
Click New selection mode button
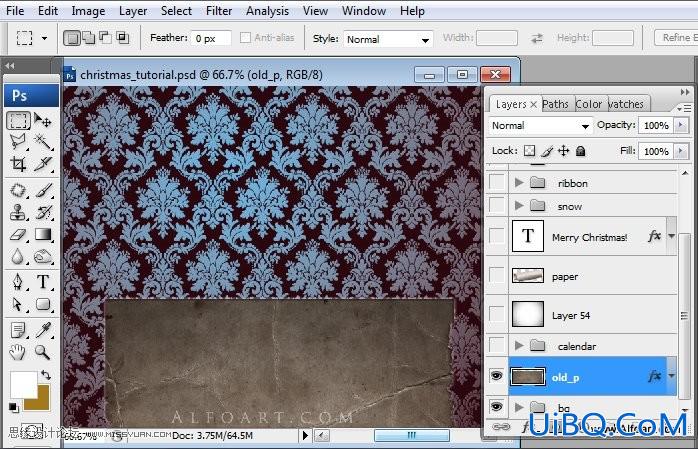point(72,38)
